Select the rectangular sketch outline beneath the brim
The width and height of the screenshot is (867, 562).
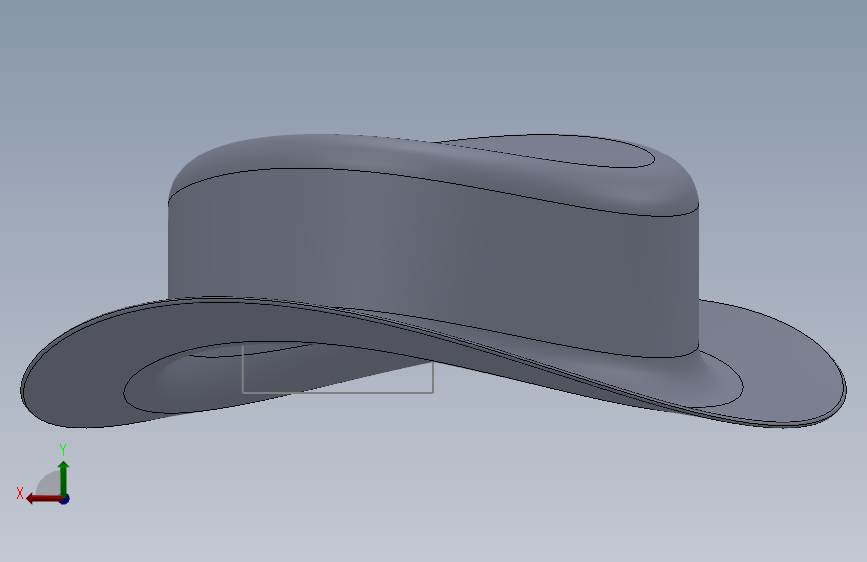tap(337, 368)
